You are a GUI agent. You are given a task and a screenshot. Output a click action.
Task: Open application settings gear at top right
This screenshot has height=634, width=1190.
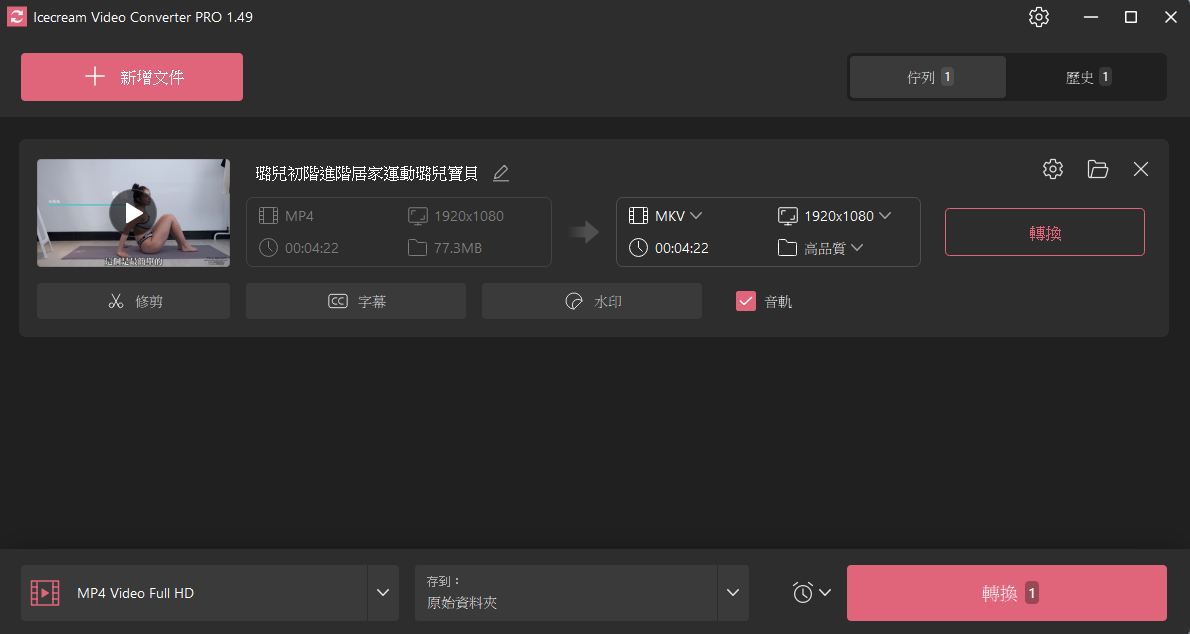(x=1038, y=17)
